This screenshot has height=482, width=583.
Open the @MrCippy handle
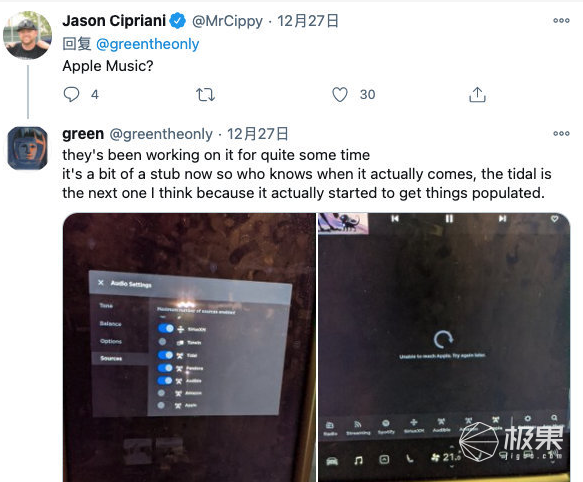pyautogui.click(x=227, y=21)
